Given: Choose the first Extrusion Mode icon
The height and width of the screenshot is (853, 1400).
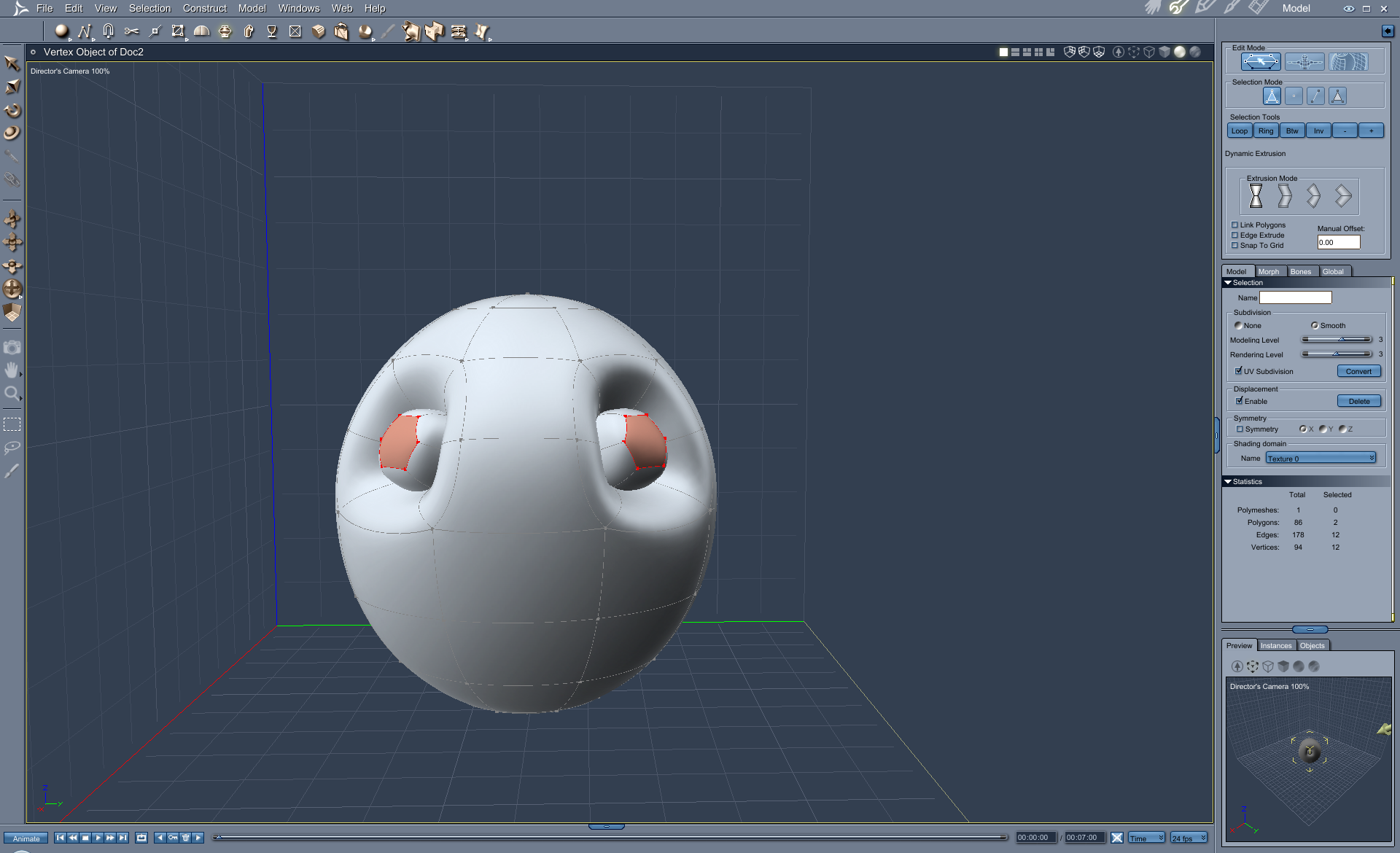Looking at the screenshot, I should (x=1256, y=195).
